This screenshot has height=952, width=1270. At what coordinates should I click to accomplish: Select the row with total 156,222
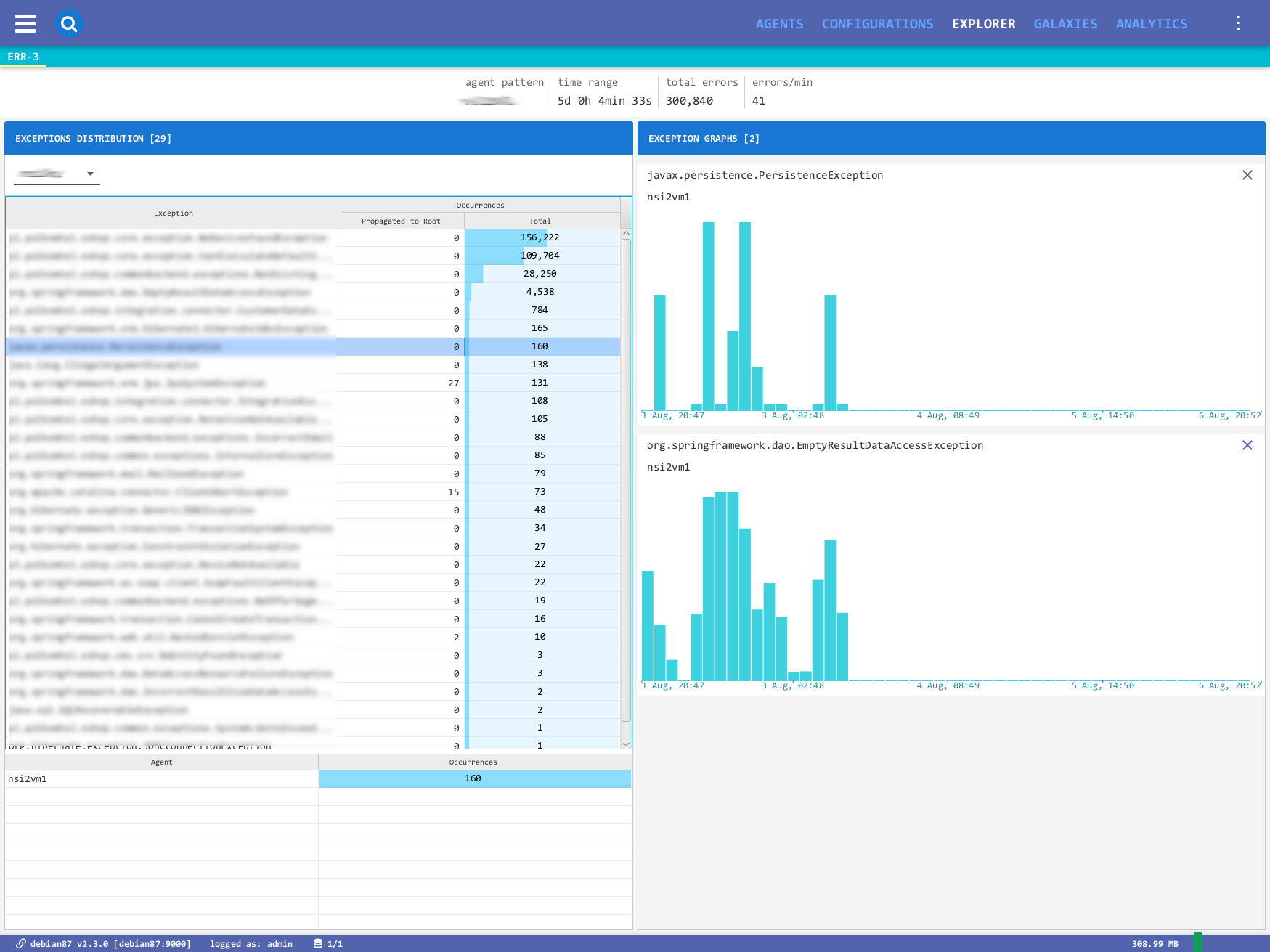pos(313,237)
